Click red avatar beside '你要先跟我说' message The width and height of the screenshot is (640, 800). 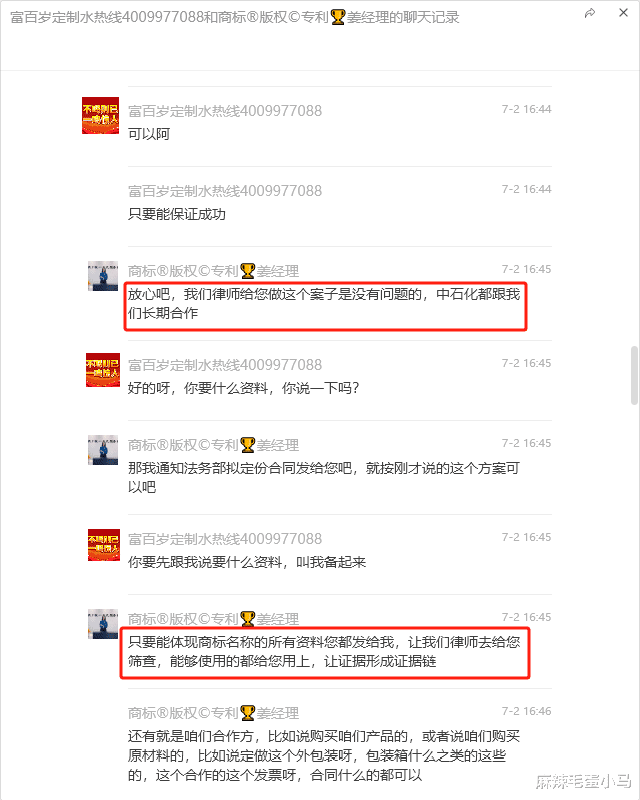[104, 545]
